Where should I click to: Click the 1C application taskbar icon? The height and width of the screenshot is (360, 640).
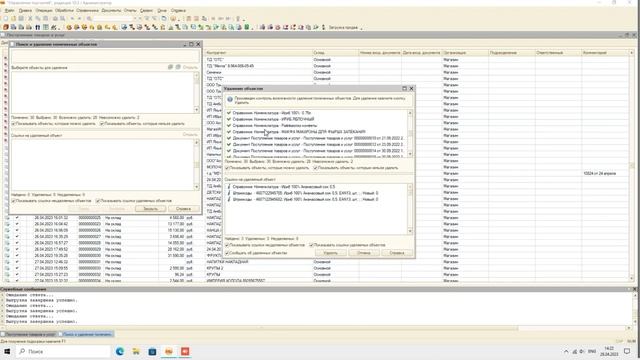169,351
